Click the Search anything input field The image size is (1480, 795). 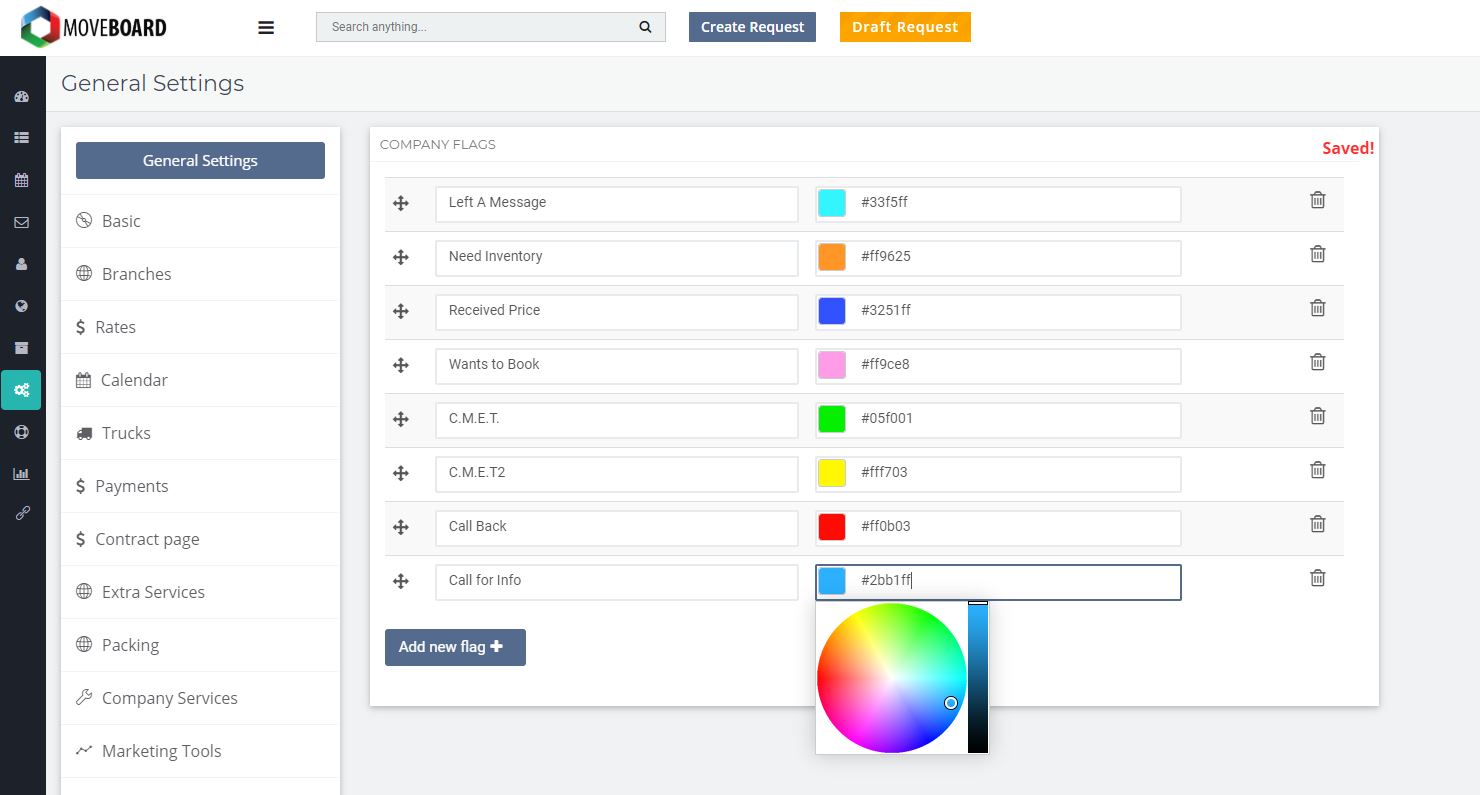tap(491, 27)
